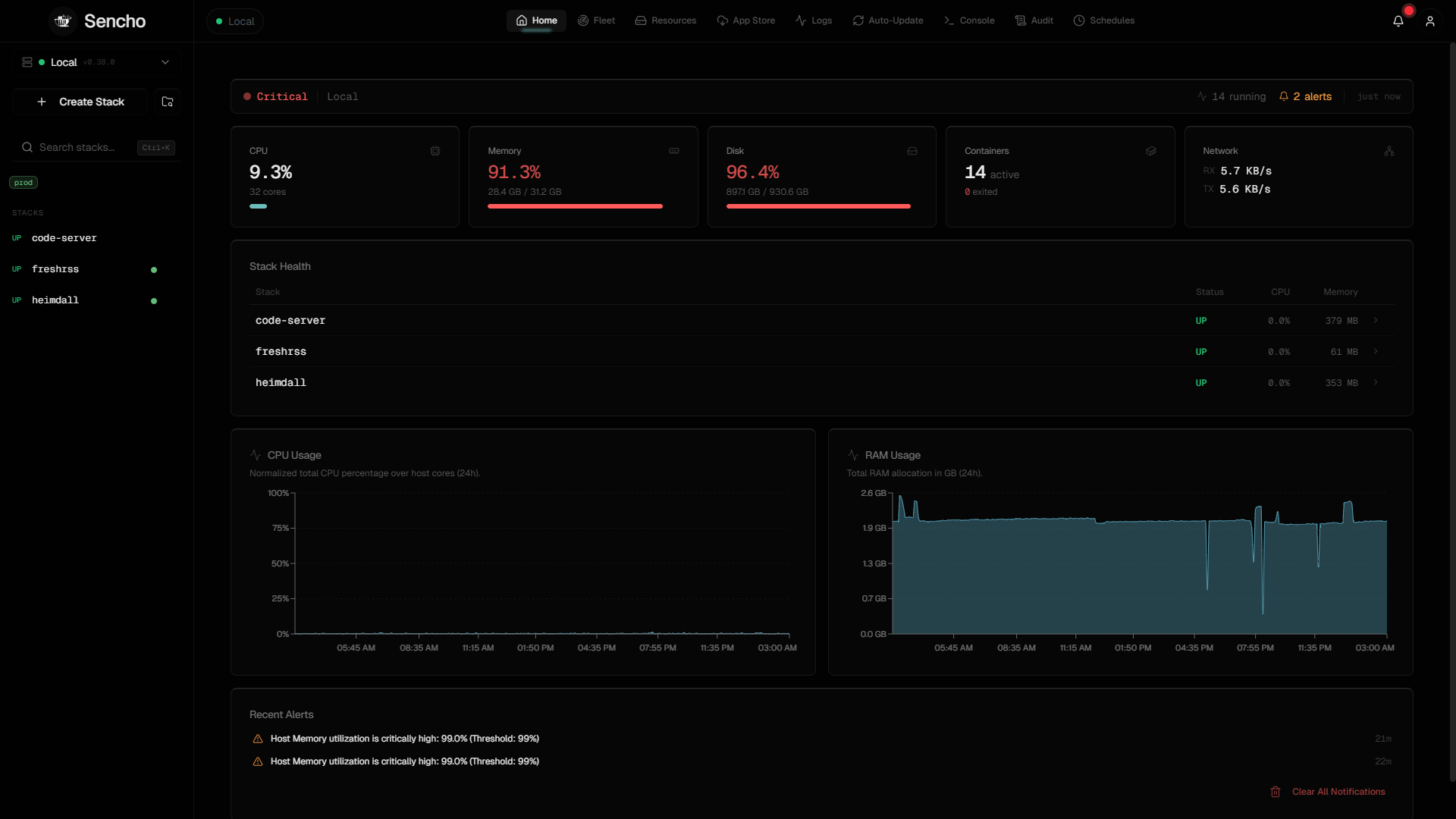Click the warning icon of the 21m alert
Screen dimensions: 1456x819
pos(258,739)
